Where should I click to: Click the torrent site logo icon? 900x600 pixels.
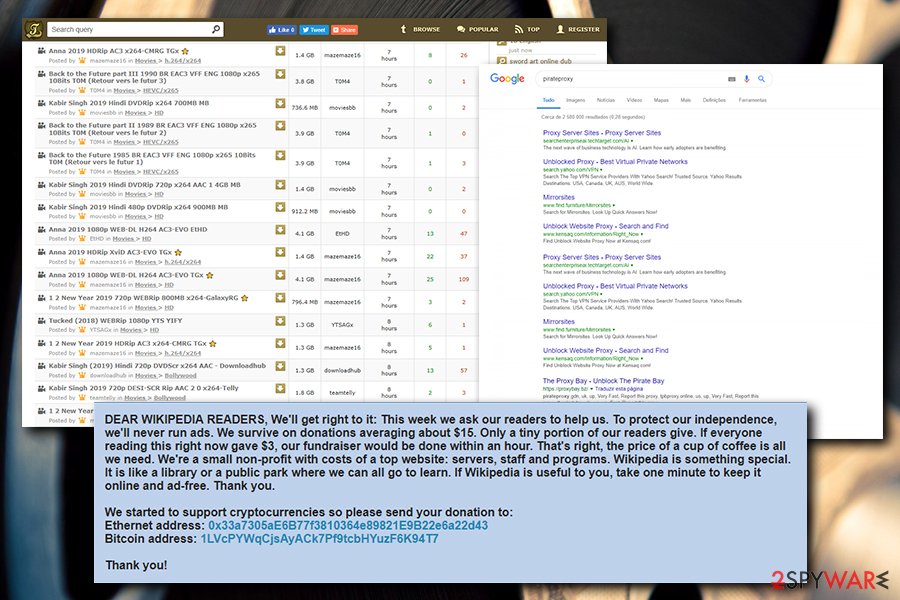pos(34,29)
